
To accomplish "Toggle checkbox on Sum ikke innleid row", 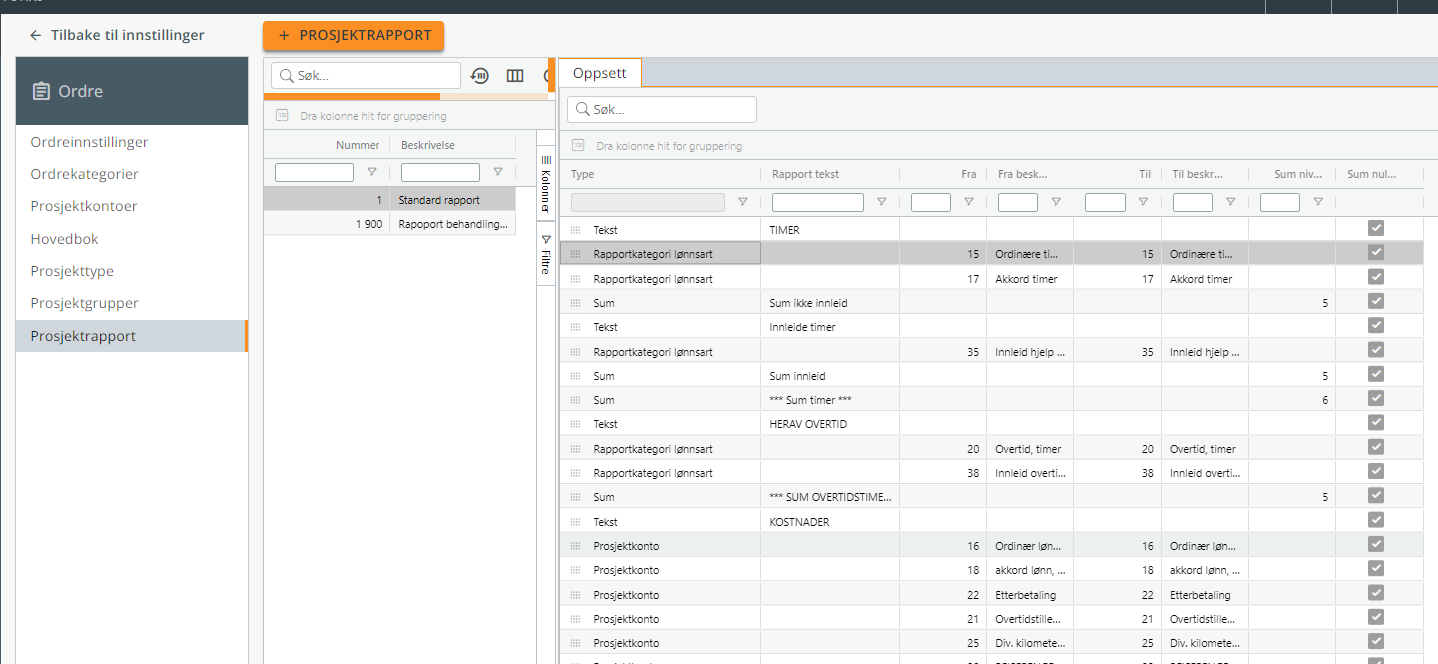I will click(1376, 301).
